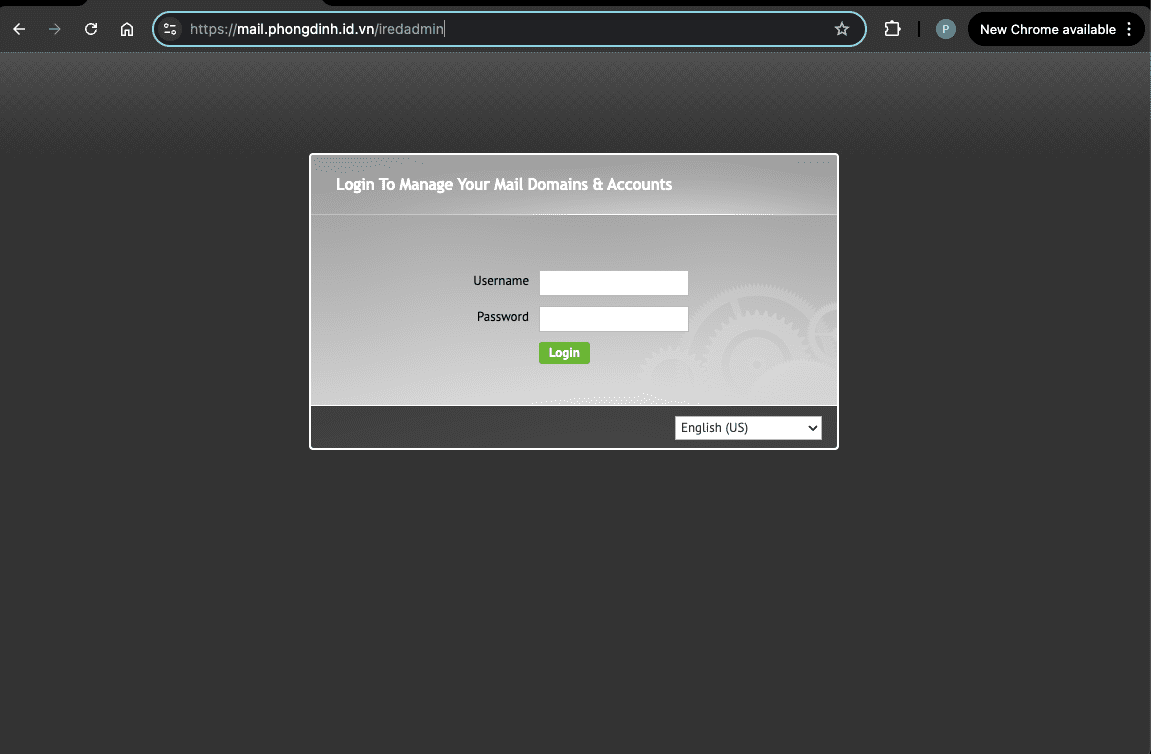Focus the address bar URL text

pyautogui.click(x=316, y=29)
